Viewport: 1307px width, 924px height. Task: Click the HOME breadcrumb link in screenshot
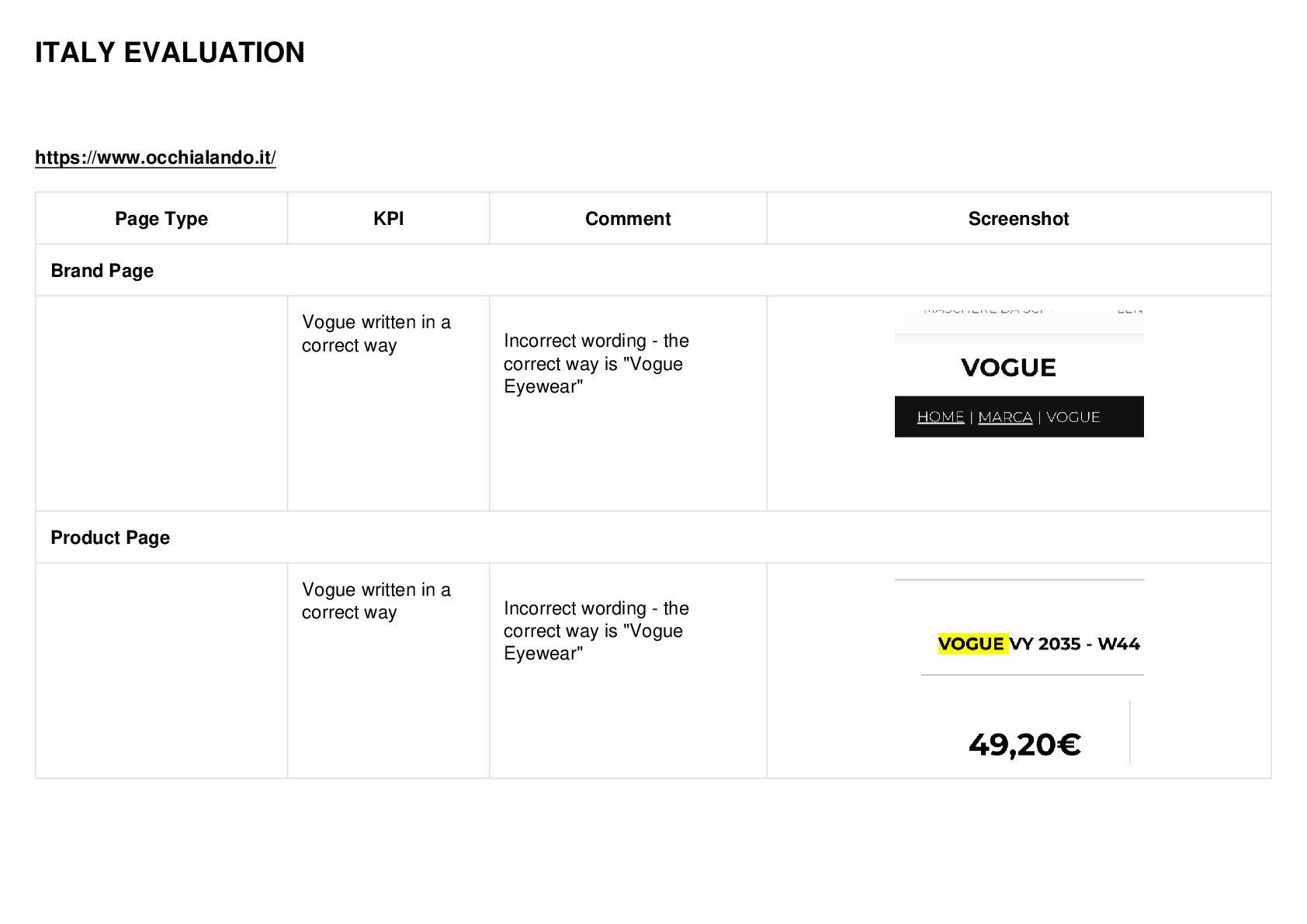coord(941,417)
